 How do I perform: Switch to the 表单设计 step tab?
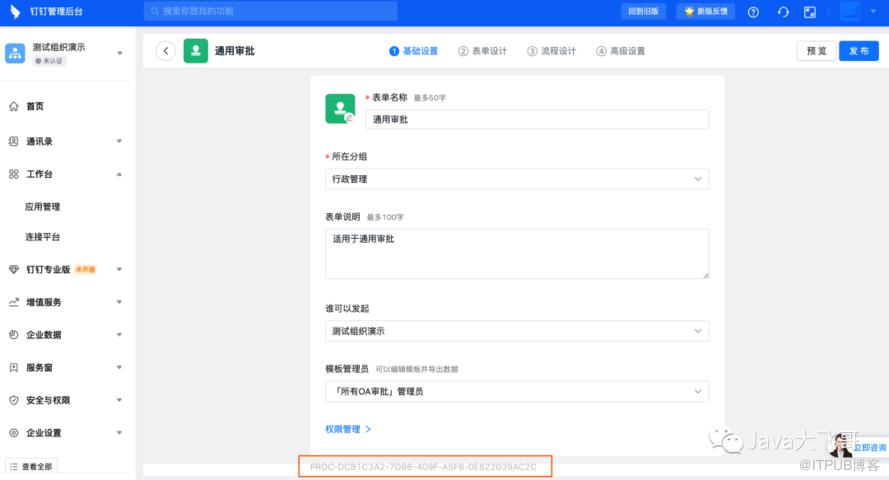[x=483, y=51]
